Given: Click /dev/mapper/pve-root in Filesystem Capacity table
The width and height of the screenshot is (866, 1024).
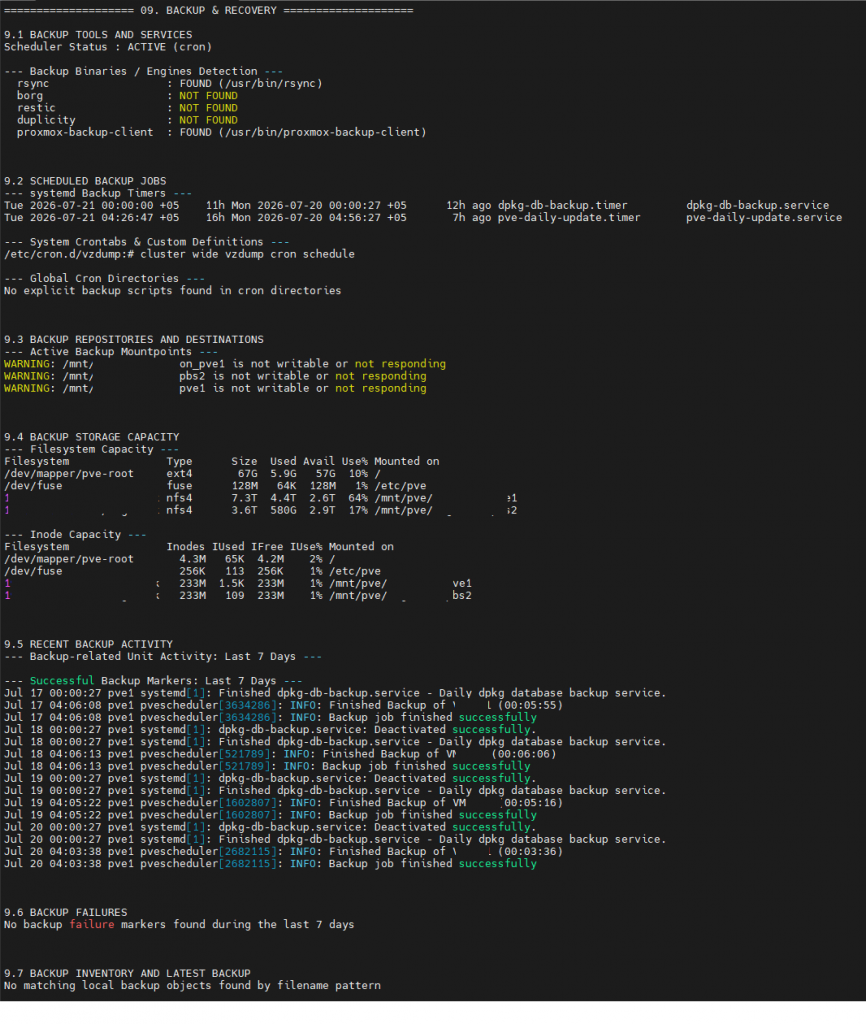Looking at the screenshot, I should (x=69, y=473).
